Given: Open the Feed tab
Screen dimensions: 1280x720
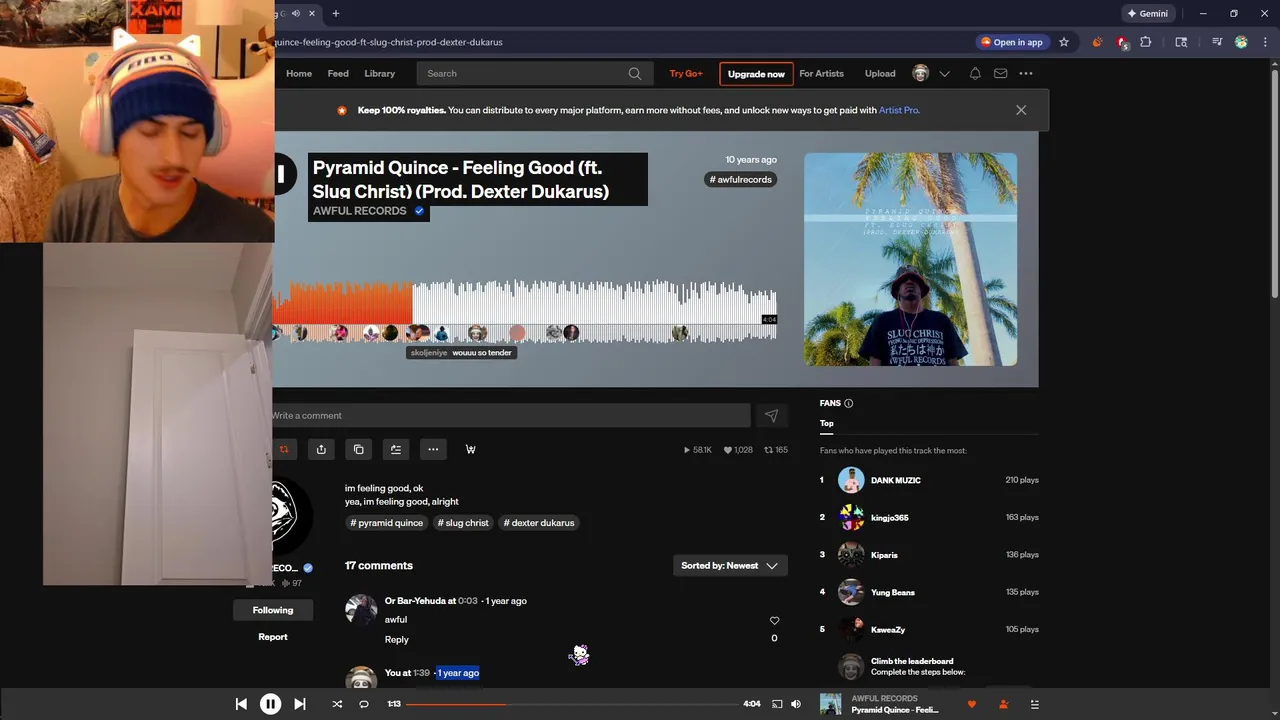Looking at the screenshot, I should [x=338, y=73].
